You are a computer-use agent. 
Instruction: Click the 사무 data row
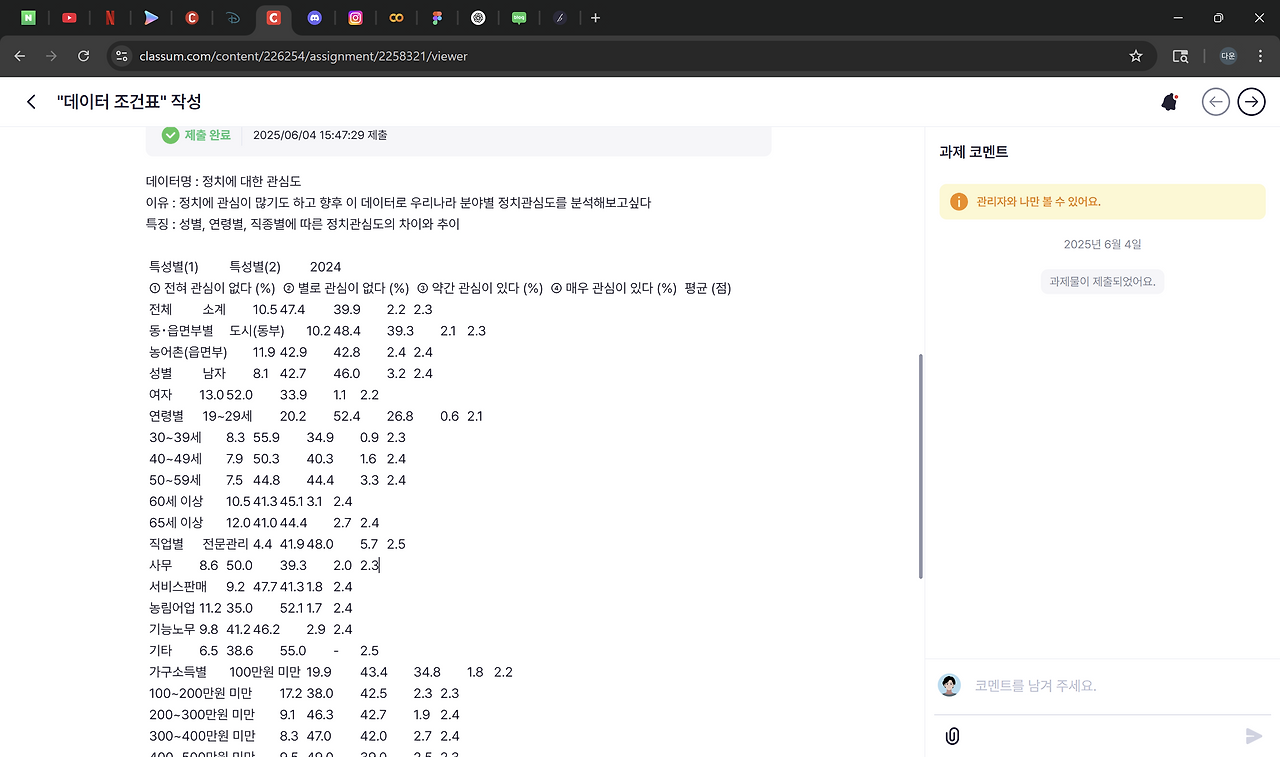[264, 565]
